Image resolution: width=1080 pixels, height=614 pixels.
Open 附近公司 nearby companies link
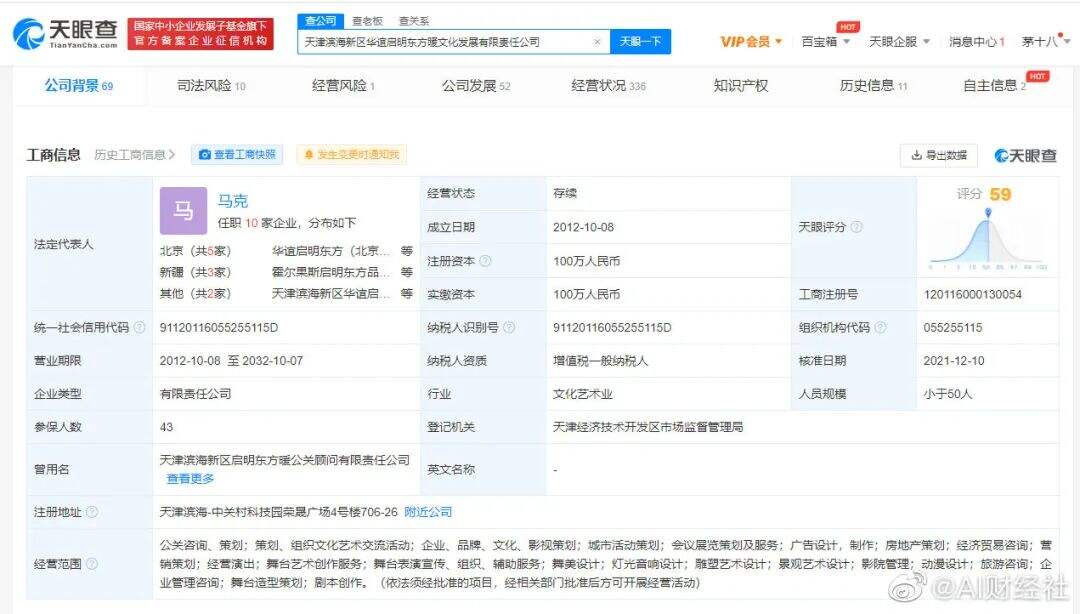[x=428, y=512]
